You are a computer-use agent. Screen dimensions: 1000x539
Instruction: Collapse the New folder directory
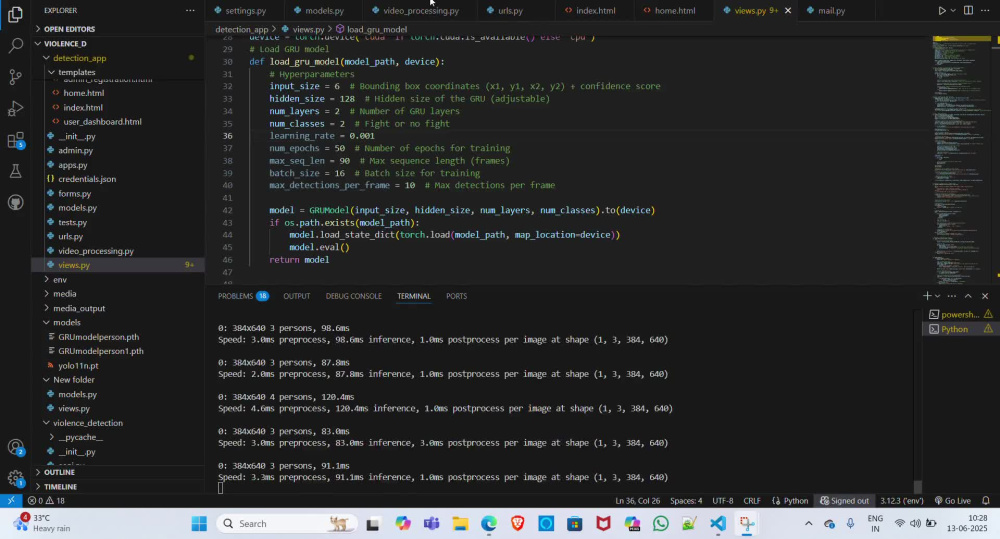click(73, 380)
